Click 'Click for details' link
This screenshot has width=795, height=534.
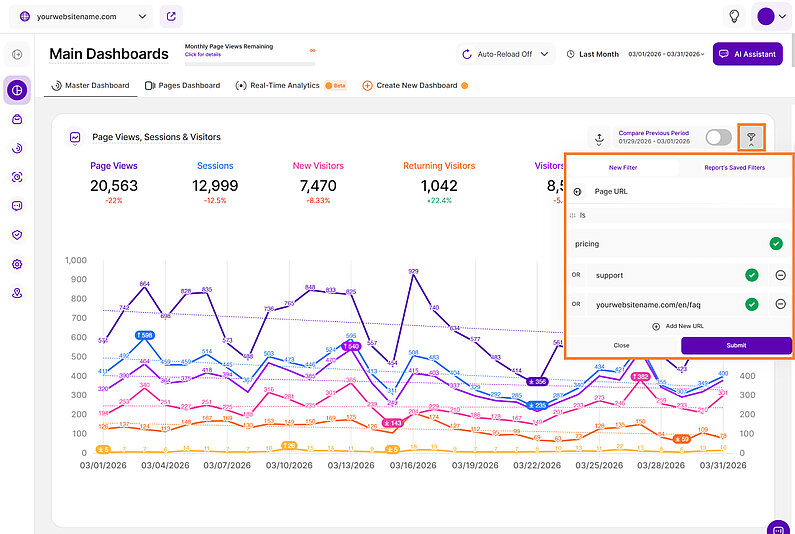click(x=202, y=54)
